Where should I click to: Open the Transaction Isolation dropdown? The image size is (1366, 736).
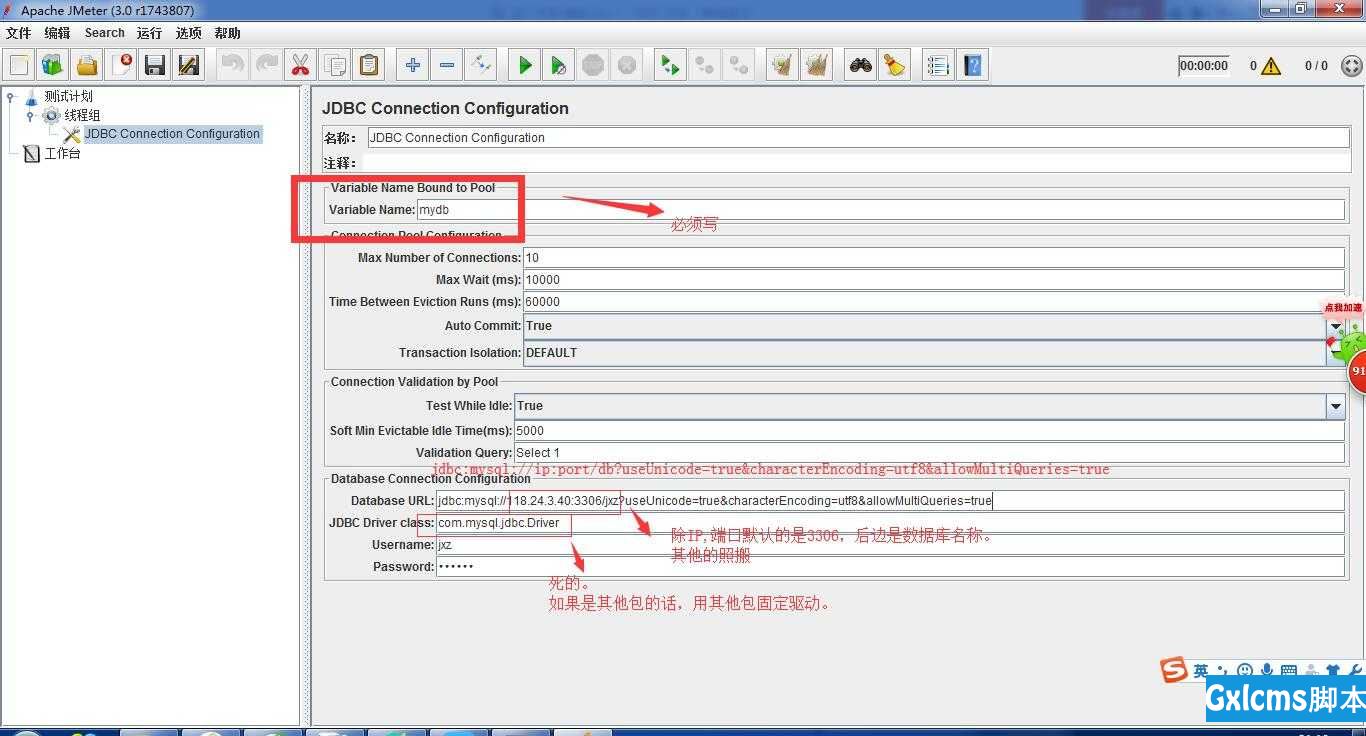[x=1335, y=352]
